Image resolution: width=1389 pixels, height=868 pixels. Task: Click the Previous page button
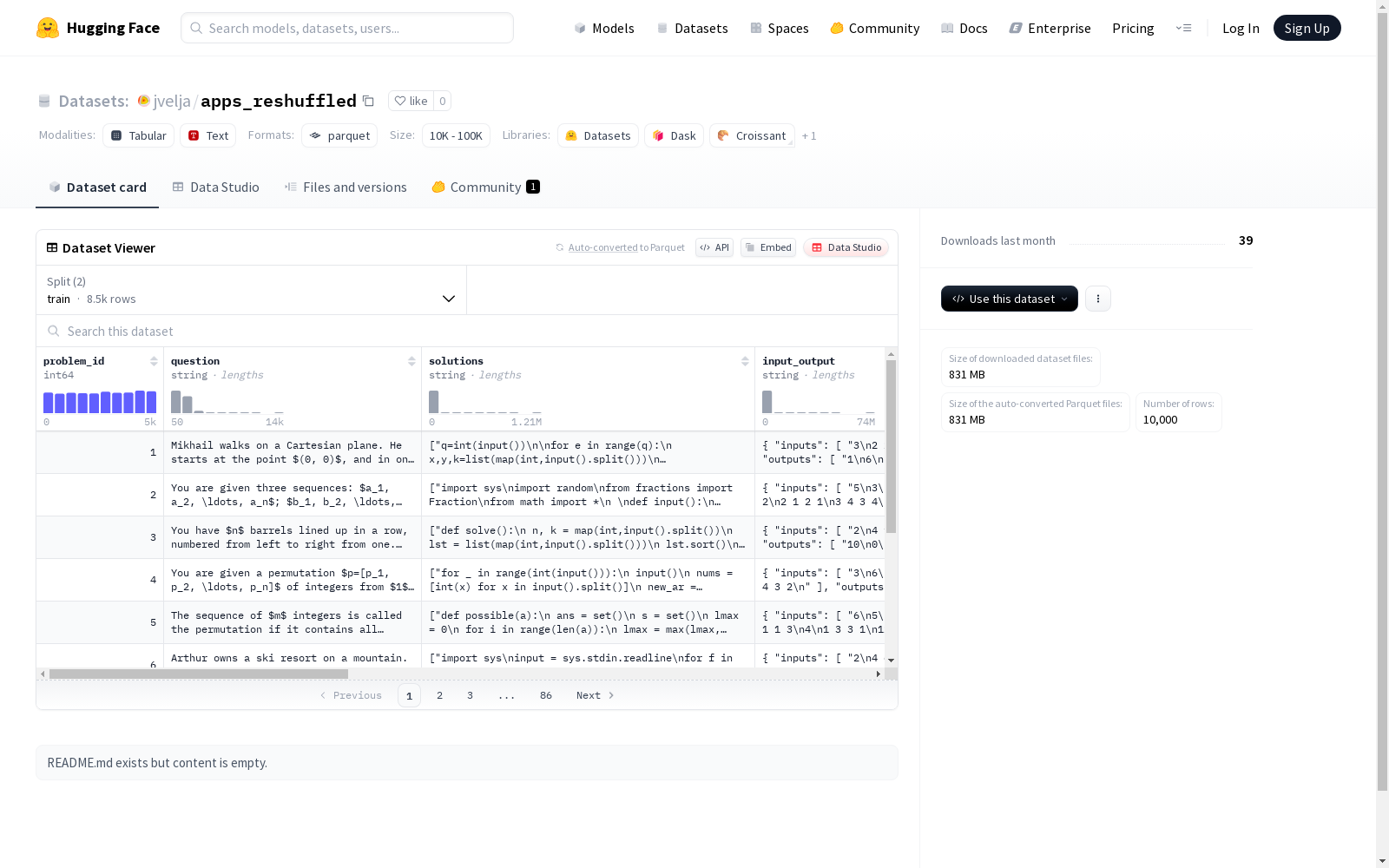(352, 695)
